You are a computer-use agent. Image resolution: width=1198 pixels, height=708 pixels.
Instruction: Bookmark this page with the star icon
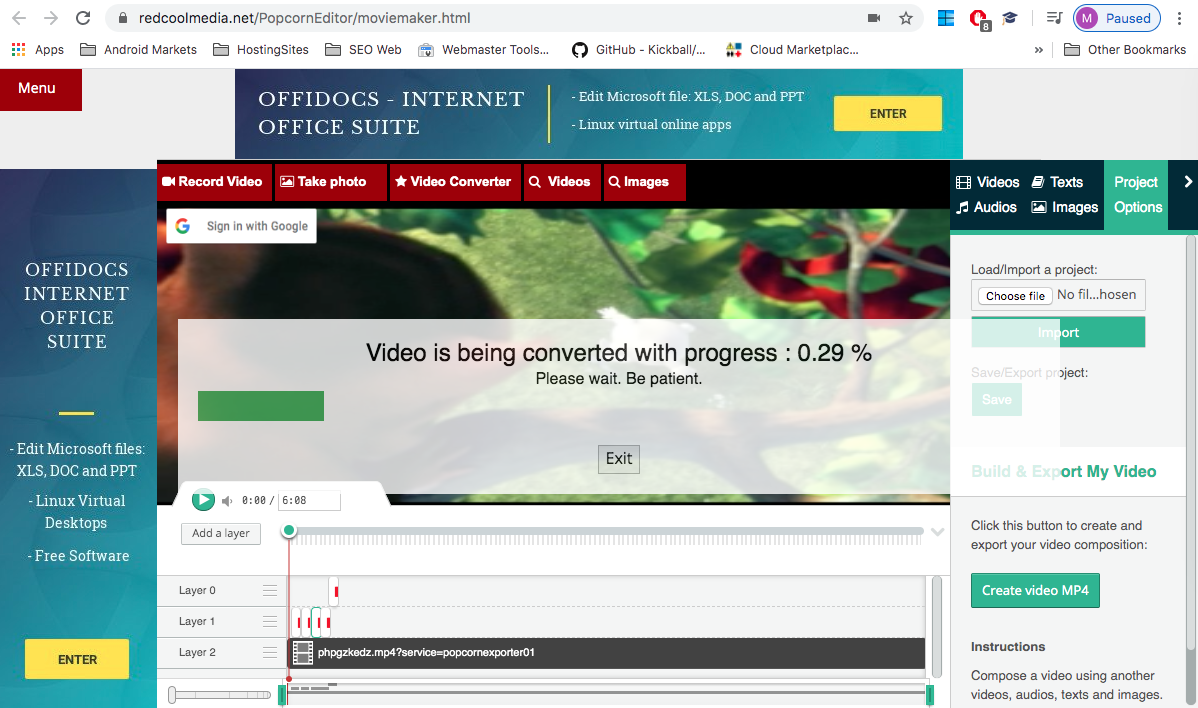click(x=906, y=18)
